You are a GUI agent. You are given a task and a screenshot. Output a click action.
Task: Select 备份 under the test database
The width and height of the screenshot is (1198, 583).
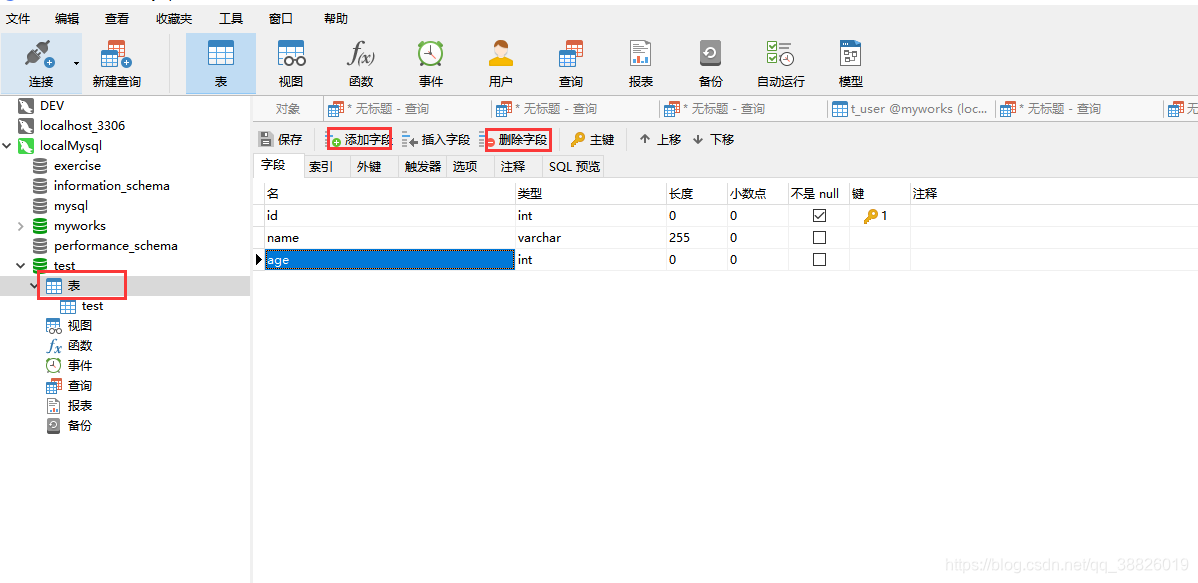[80, 426]
